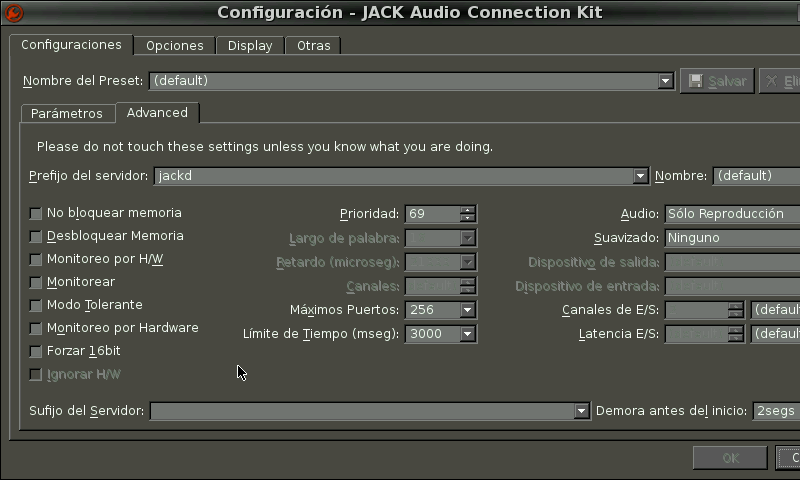Open the Canales de E/S (default) dropdown
This screenshot has width=800, height=480.
coord(776,310)
